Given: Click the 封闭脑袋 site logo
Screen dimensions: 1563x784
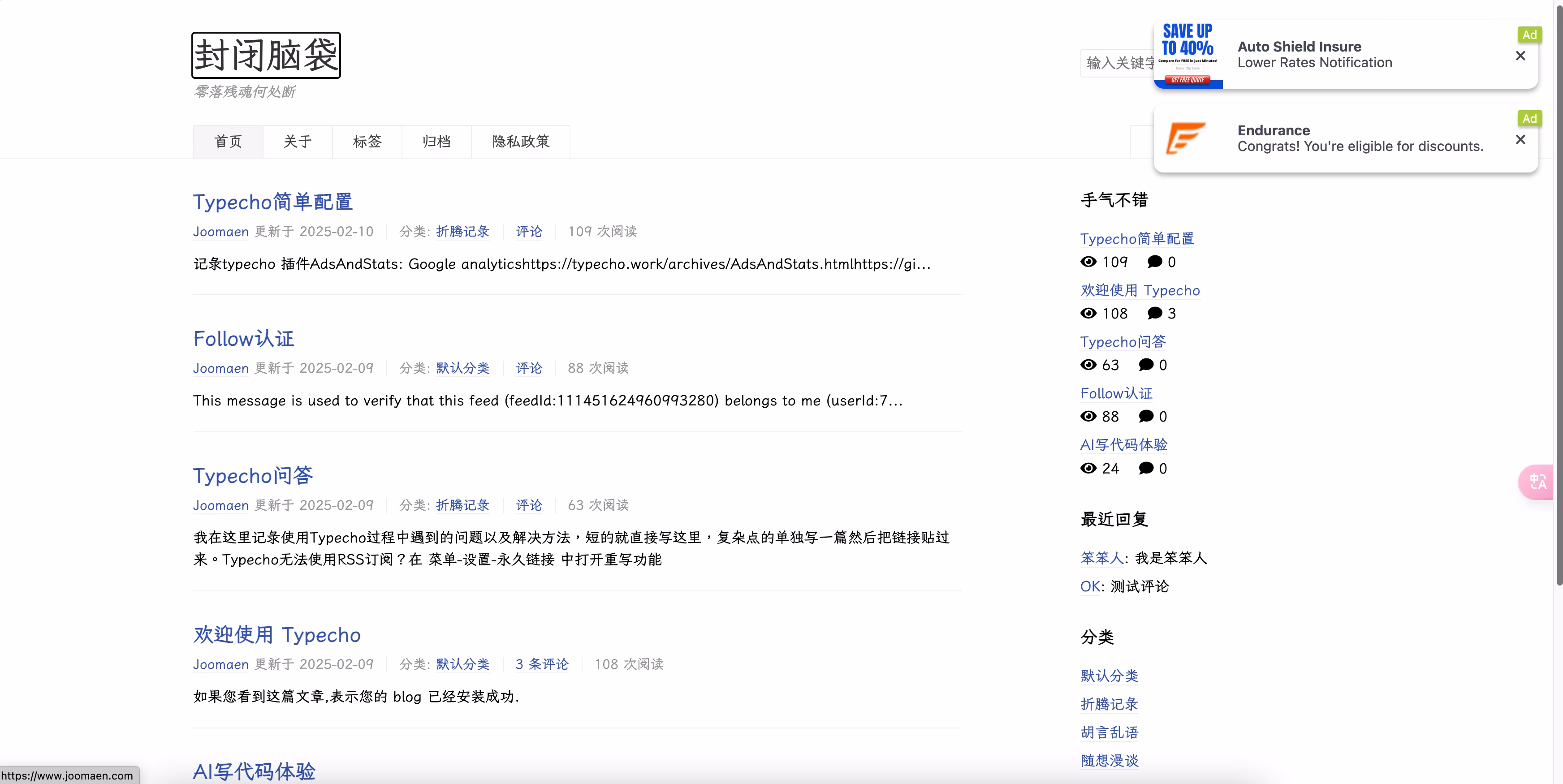Looking at the screenshot, I should coord(266,55).
